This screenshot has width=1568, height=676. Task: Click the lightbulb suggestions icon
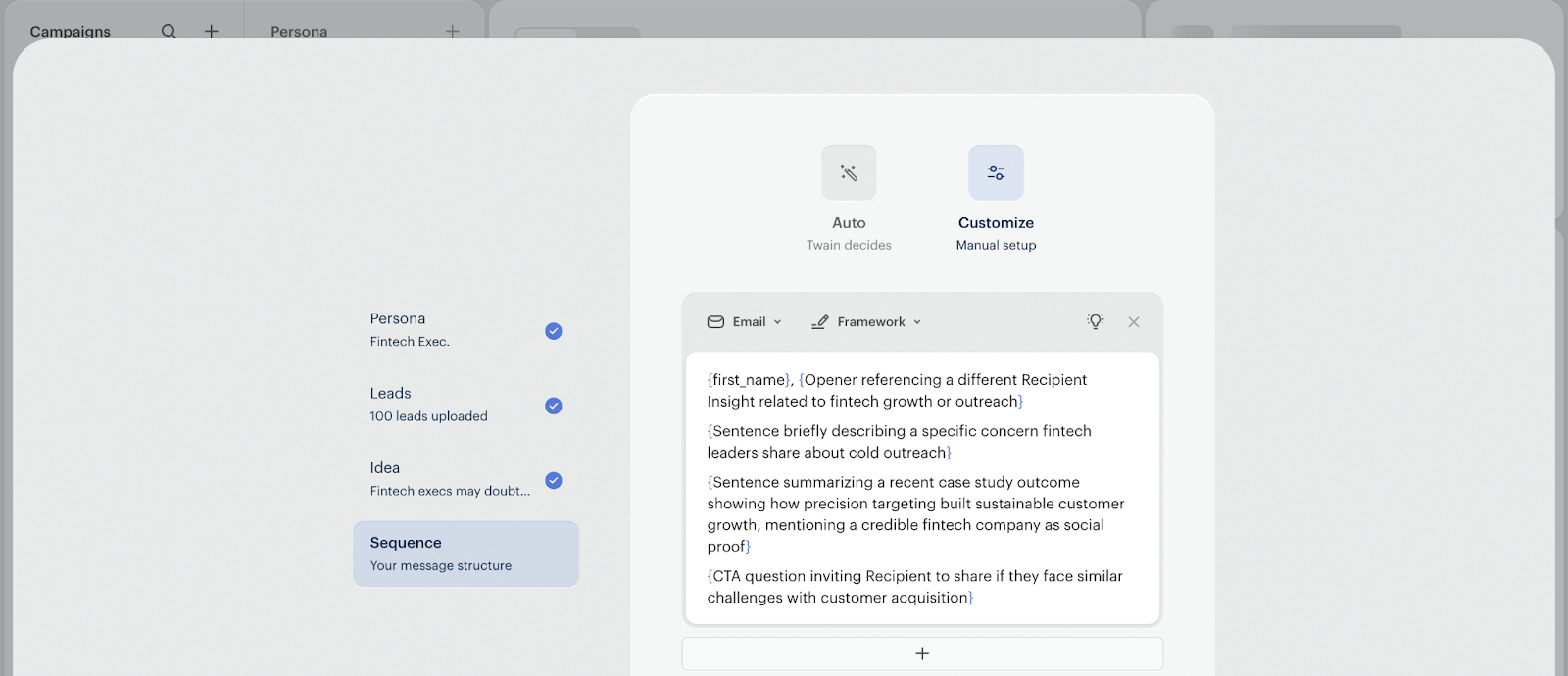coord(1095,321)
